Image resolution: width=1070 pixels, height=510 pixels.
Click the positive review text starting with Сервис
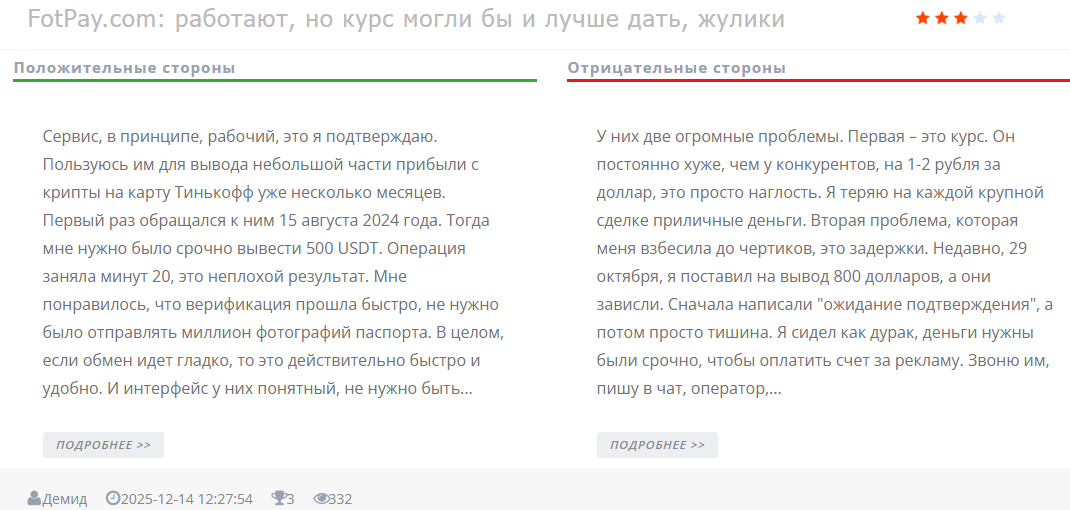[273, 263]
